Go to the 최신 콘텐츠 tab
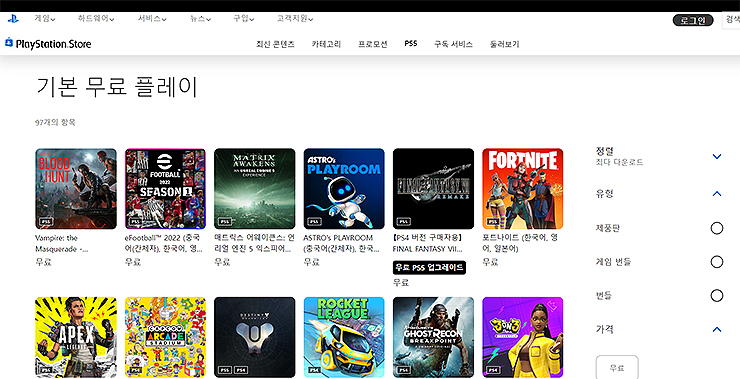The image size is (740, 379). click(275, 44)
